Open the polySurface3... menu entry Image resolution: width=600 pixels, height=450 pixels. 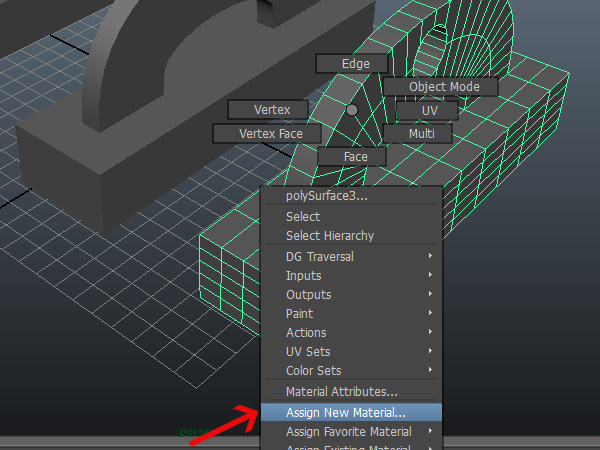click(351, 196)
